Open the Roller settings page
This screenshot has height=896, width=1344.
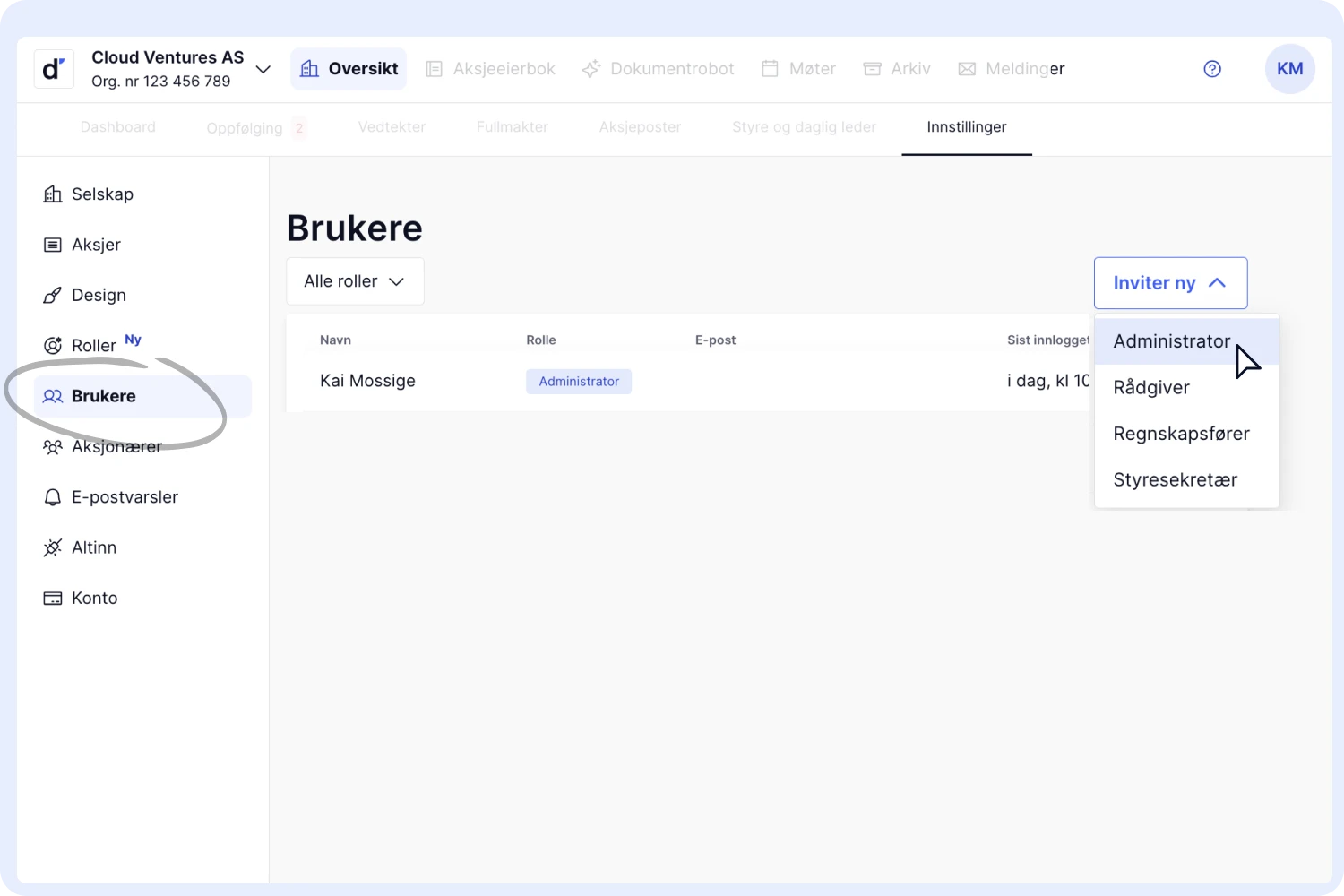[x=94, y=346]
